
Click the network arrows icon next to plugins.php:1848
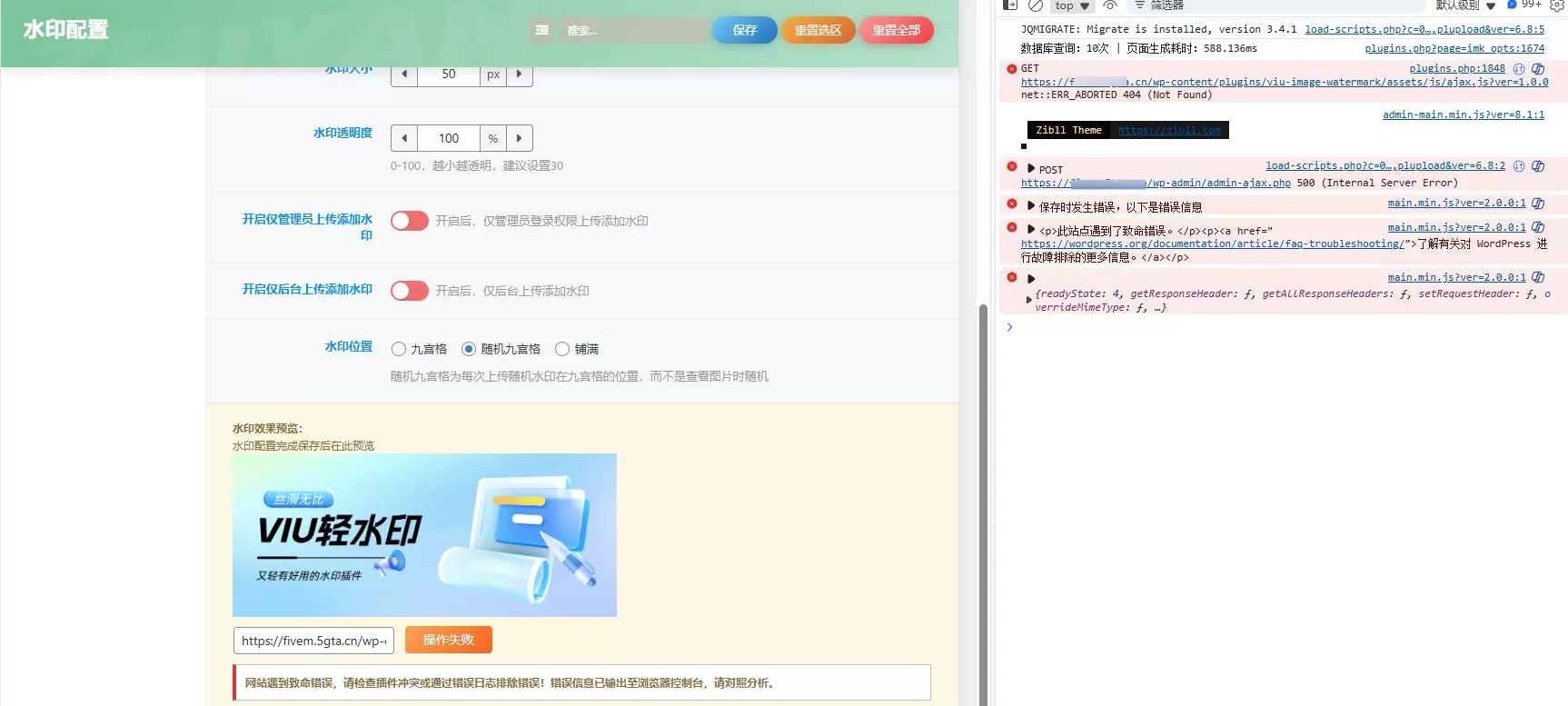pyautogui.click(x=1519, y=69)
